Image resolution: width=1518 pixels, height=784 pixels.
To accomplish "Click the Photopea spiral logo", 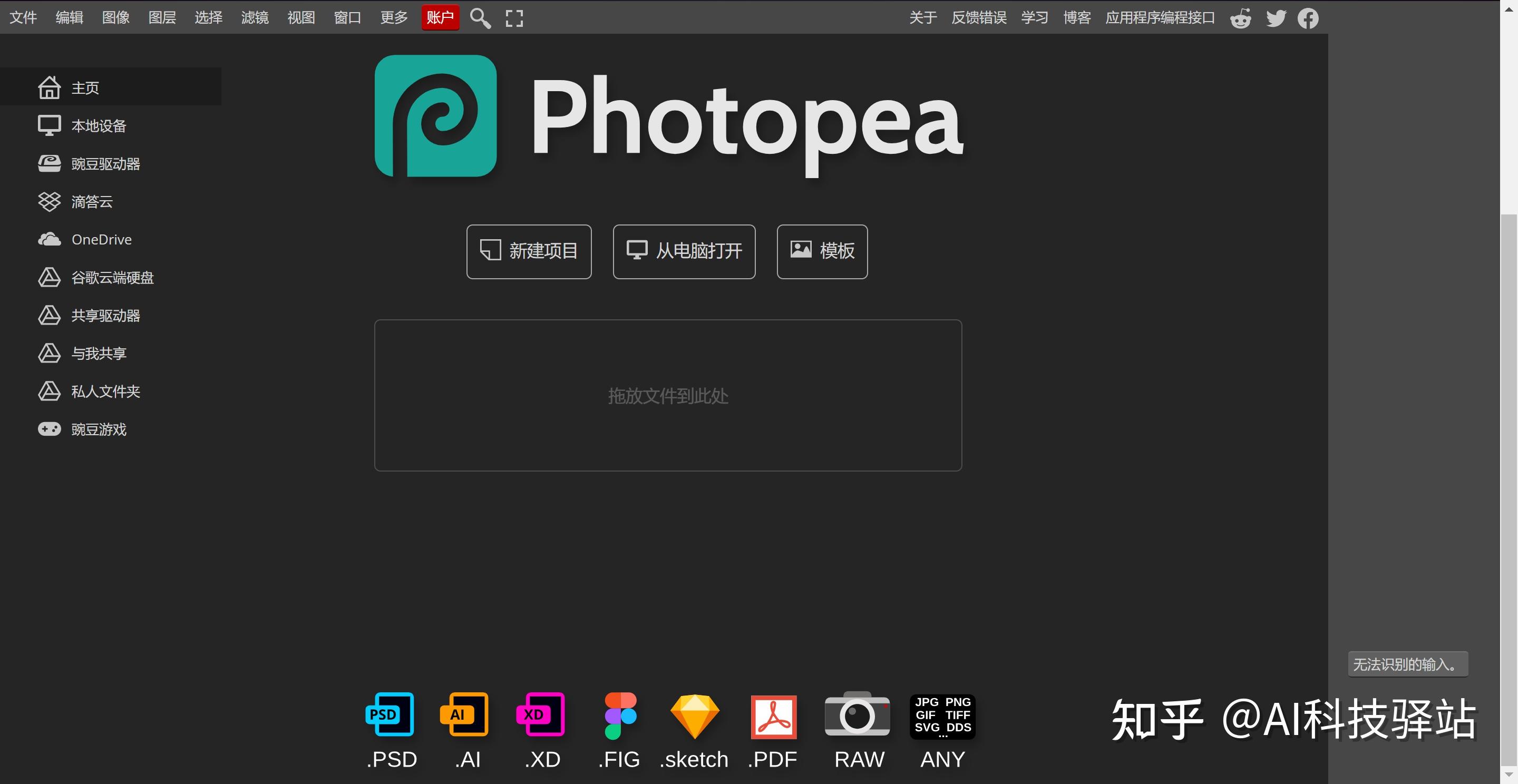I will [435, 116].
